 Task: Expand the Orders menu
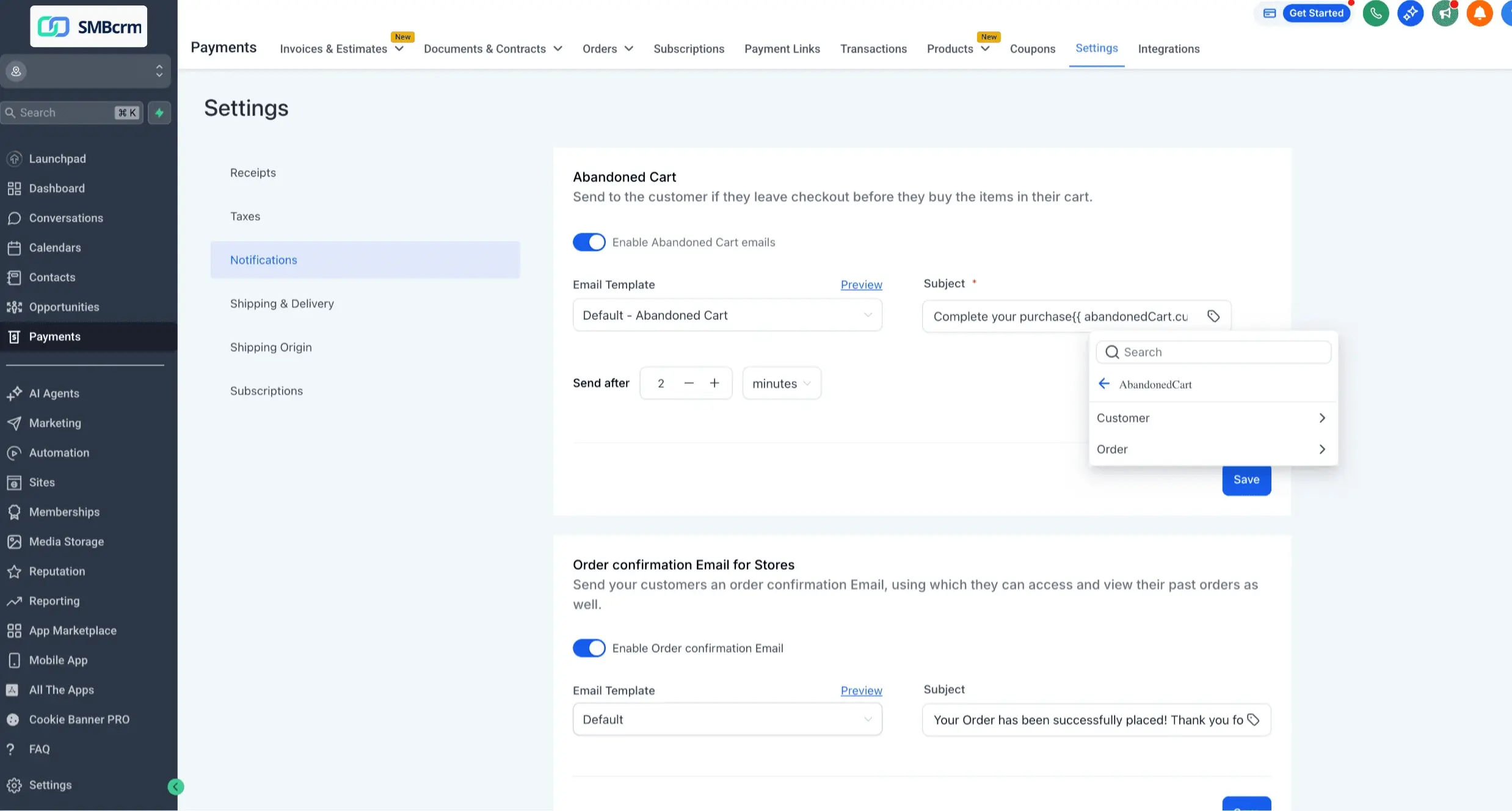pos(608,49)
